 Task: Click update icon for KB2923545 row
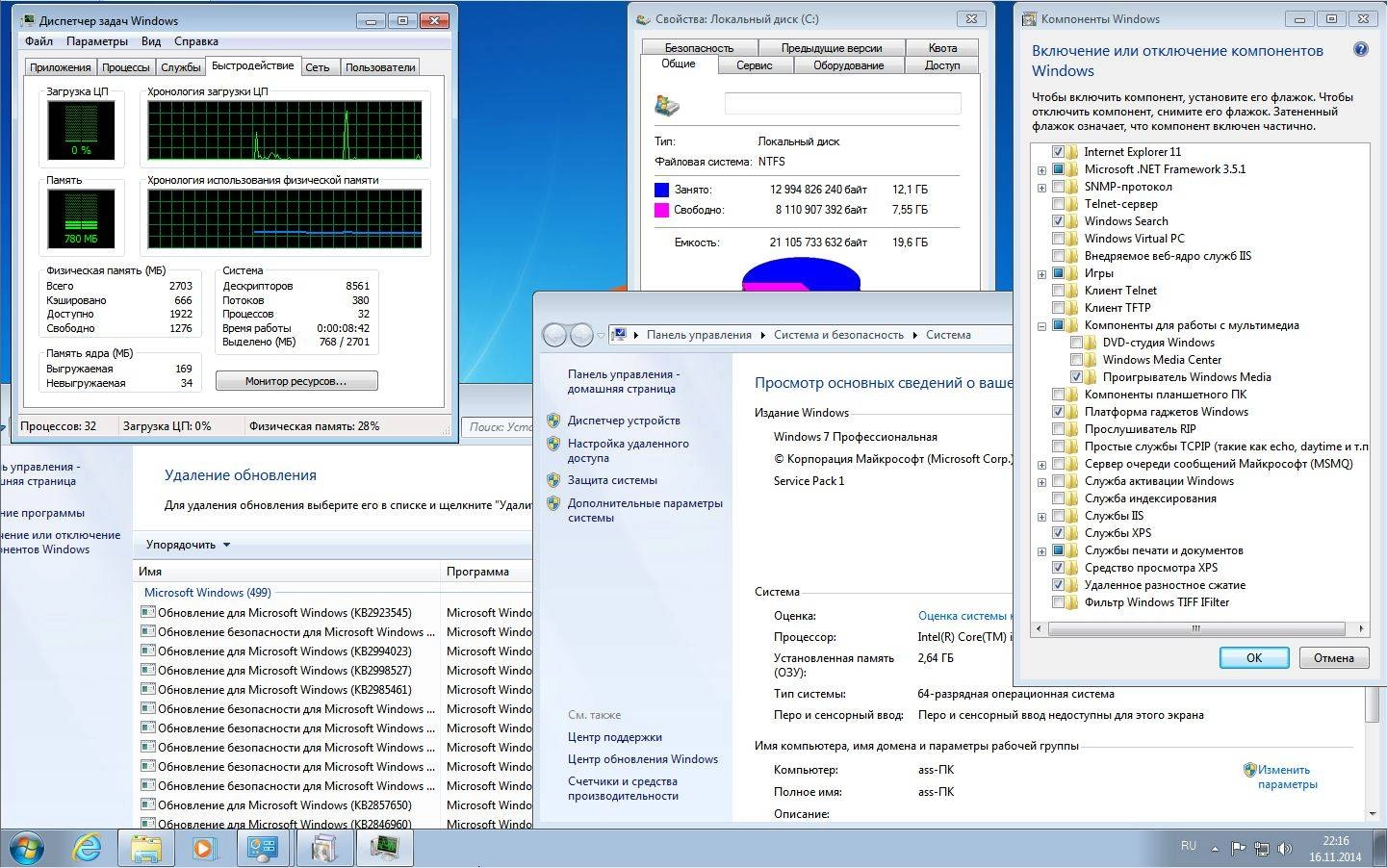coord(148,612)
